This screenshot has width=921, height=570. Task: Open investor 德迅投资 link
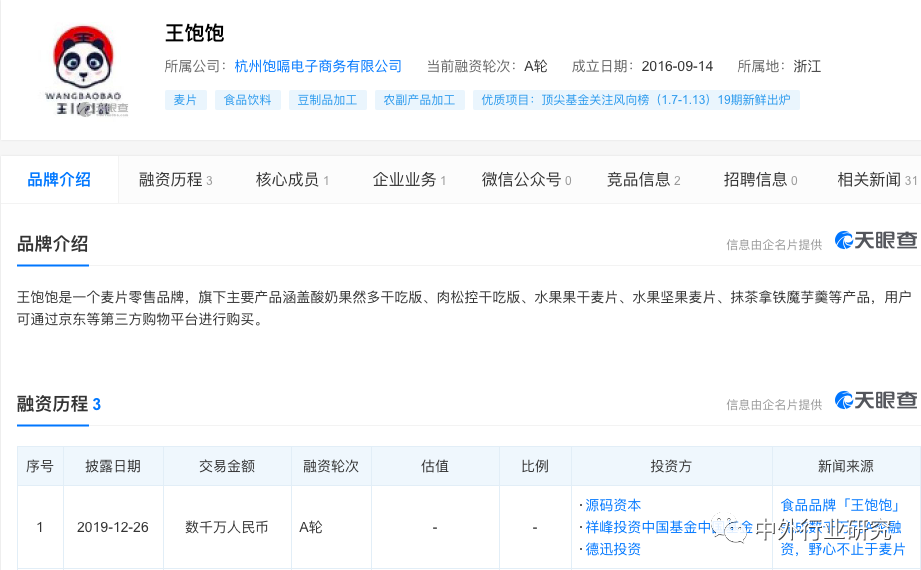(613, 549)
